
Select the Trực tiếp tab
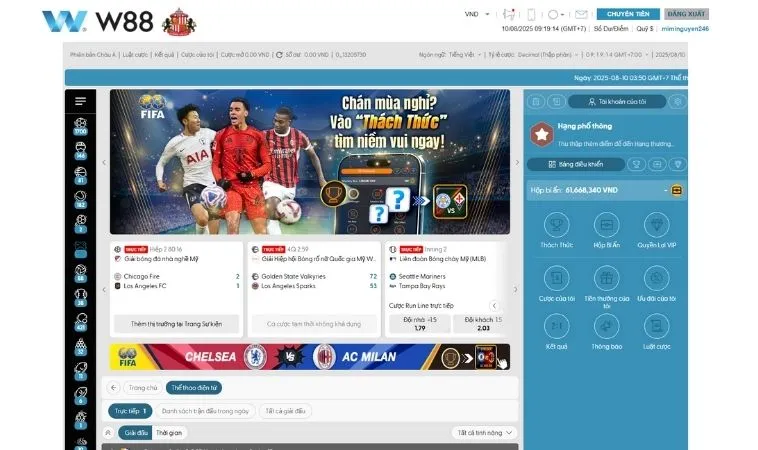pyautogui.click(x=130, y=411)
